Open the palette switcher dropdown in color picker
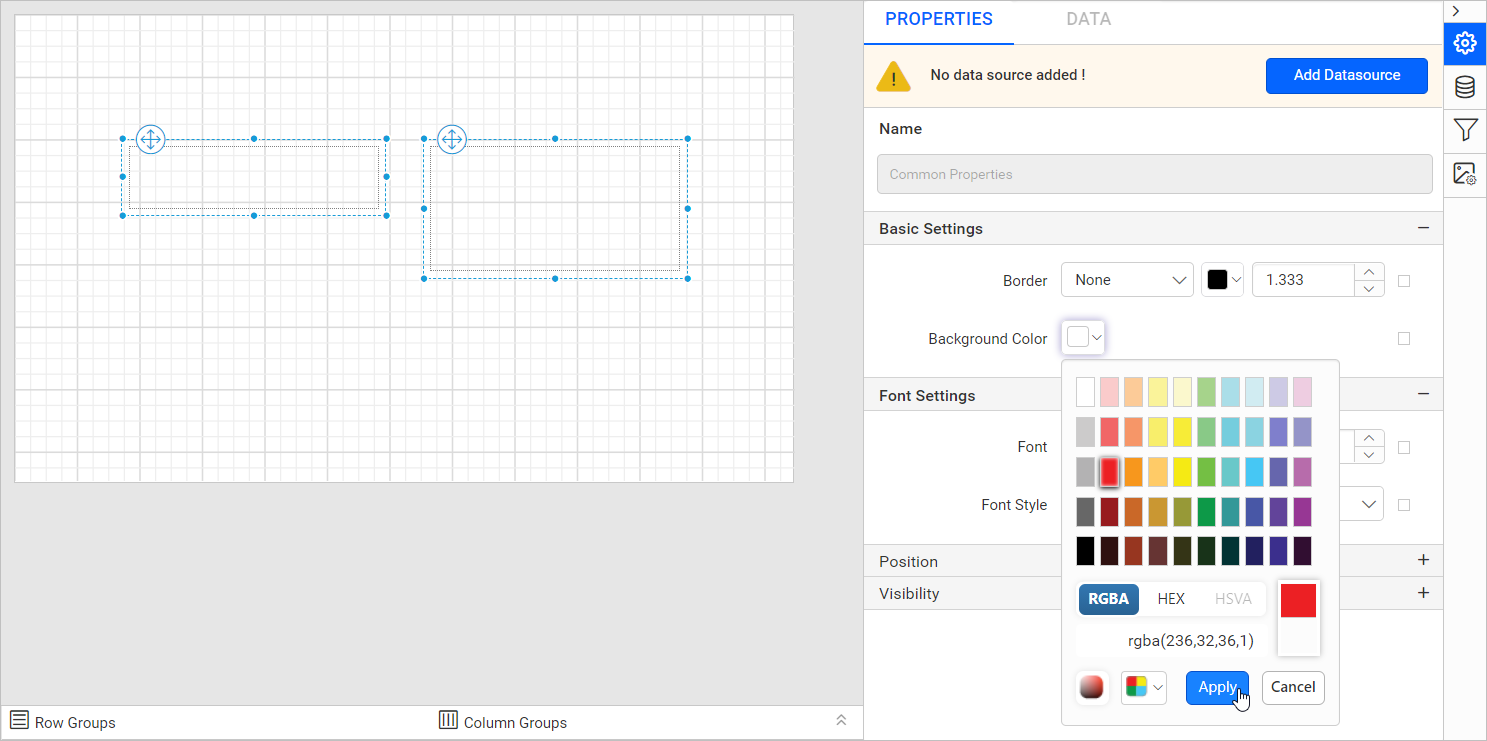The width and height of the screenshot is (1487, 741). tap(1143, 687)
